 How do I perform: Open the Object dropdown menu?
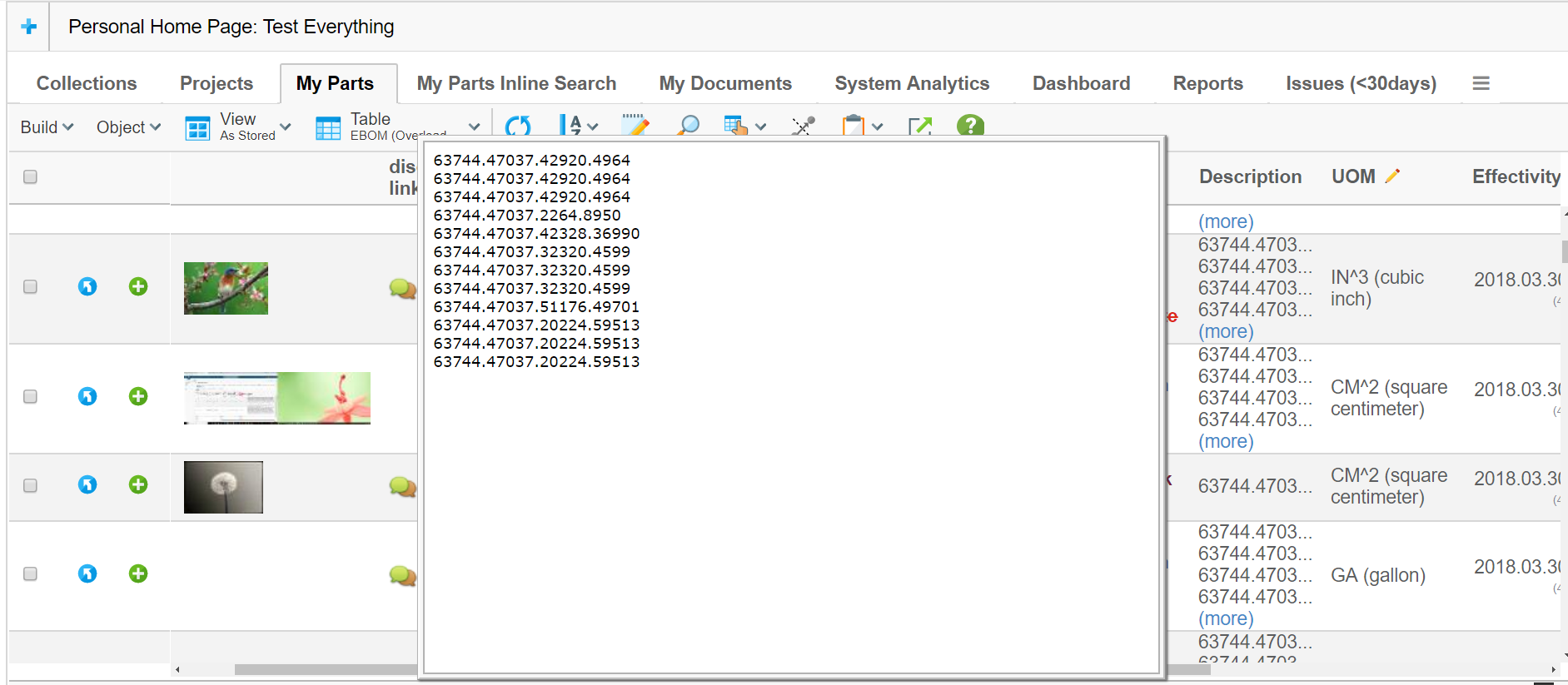tap(127, 127)
